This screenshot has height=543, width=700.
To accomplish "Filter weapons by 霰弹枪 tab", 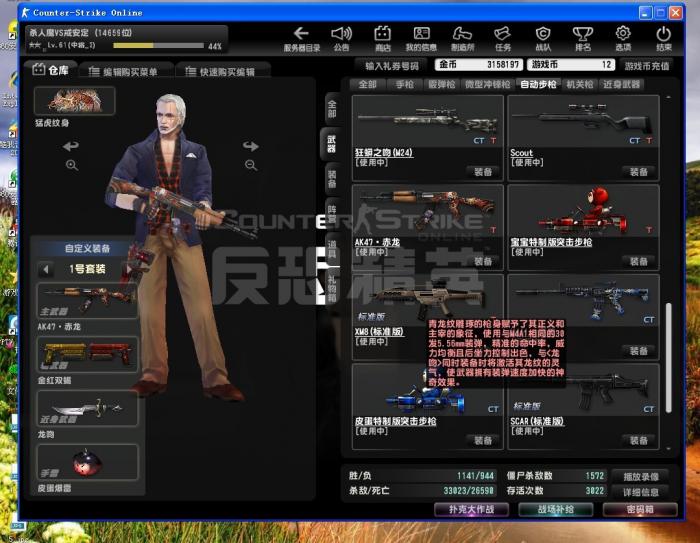I will coord(442,84).
